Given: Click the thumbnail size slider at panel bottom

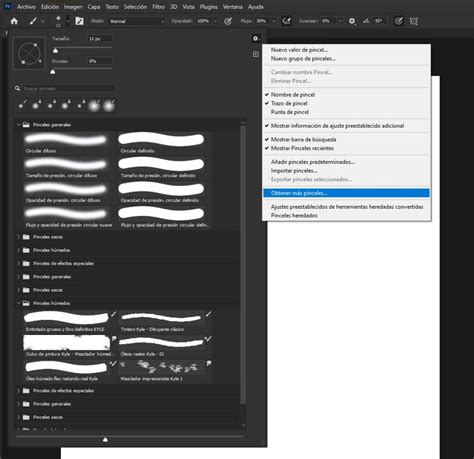Looking at the screenshot, I should [x=105, y=439].
